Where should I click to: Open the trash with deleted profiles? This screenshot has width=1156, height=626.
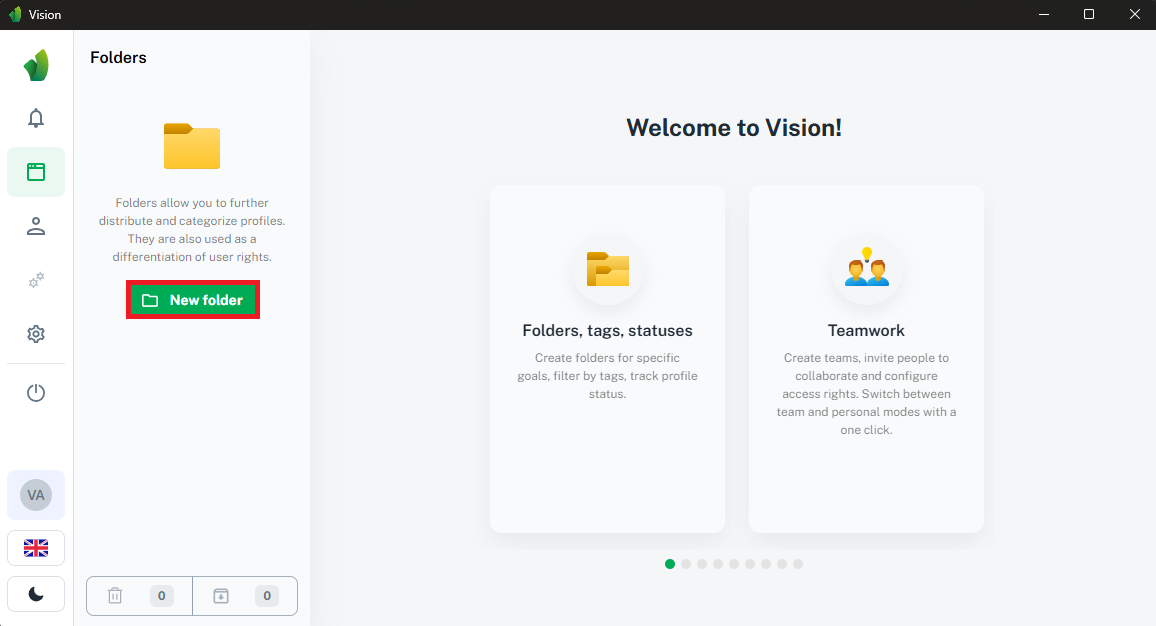(x=115, y=595)
